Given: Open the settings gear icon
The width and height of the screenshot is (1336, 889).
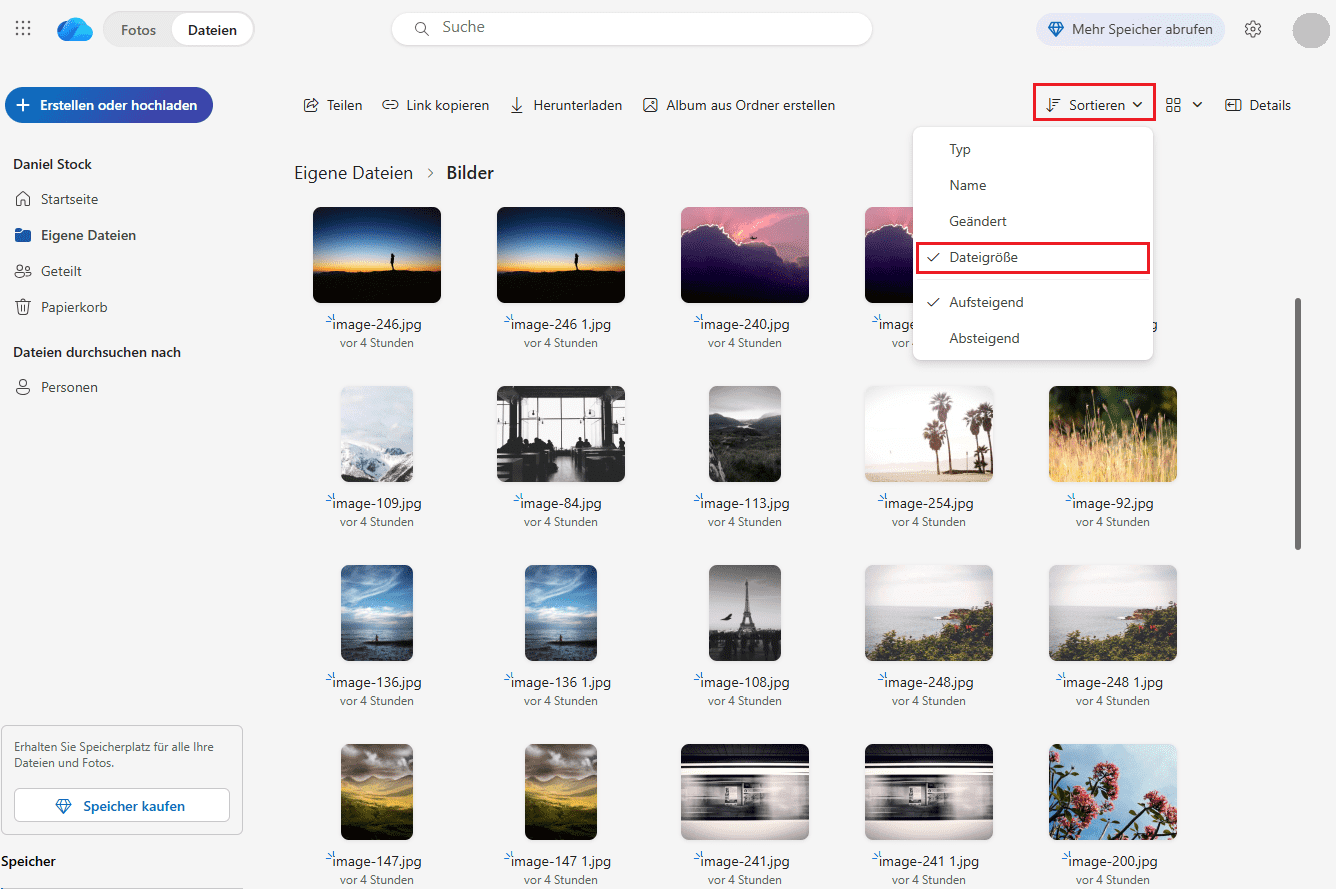Looking at the screenshot, I should click(1252, 29).
